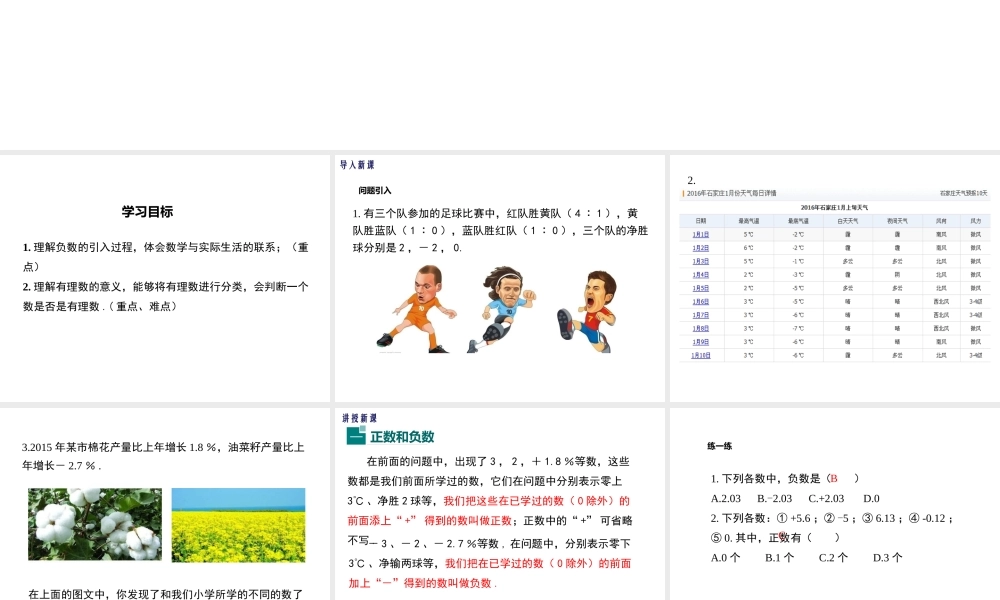Open the 1月10日 weather link

click(700, 355)
